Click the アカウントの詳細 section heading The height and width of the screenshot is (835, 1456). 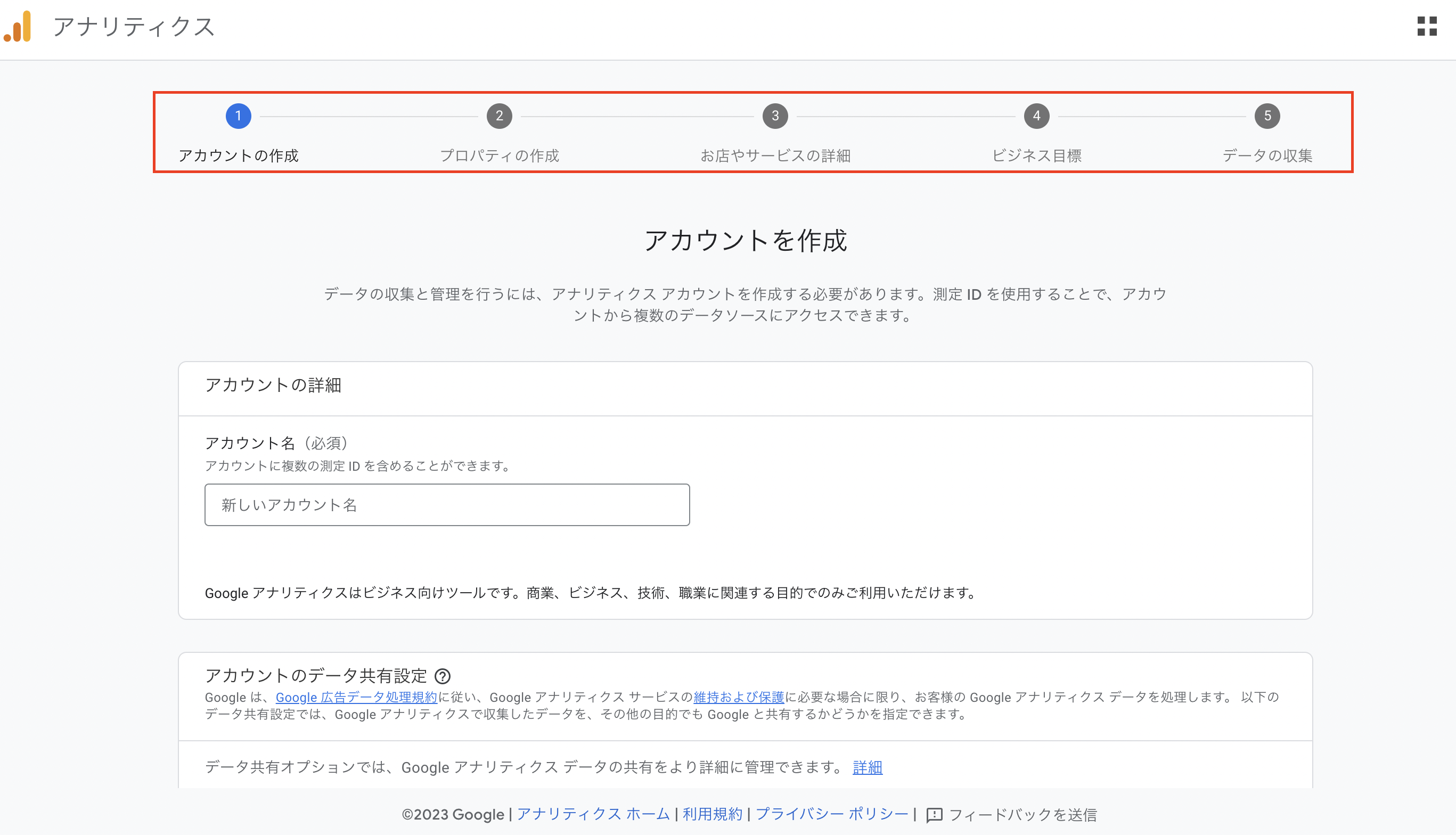(273, 385)
